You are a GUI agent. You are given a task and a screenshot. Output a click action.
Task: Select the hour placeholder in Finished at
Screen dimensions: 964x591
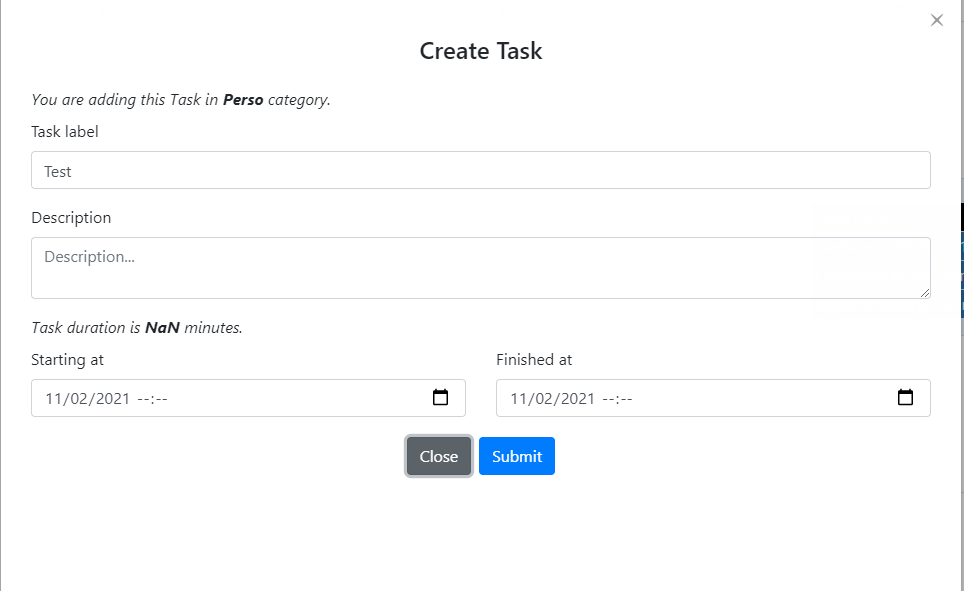pyautogui.click(x=608, y=398)
